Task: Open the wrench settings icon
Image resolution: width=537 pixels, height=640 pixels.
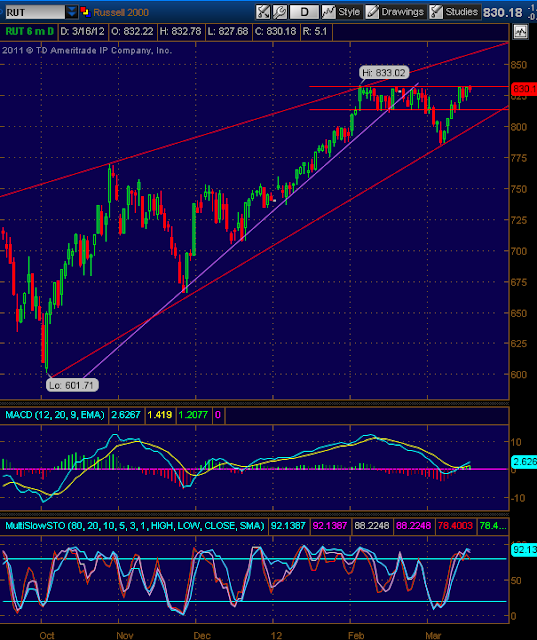Action: 280,12
